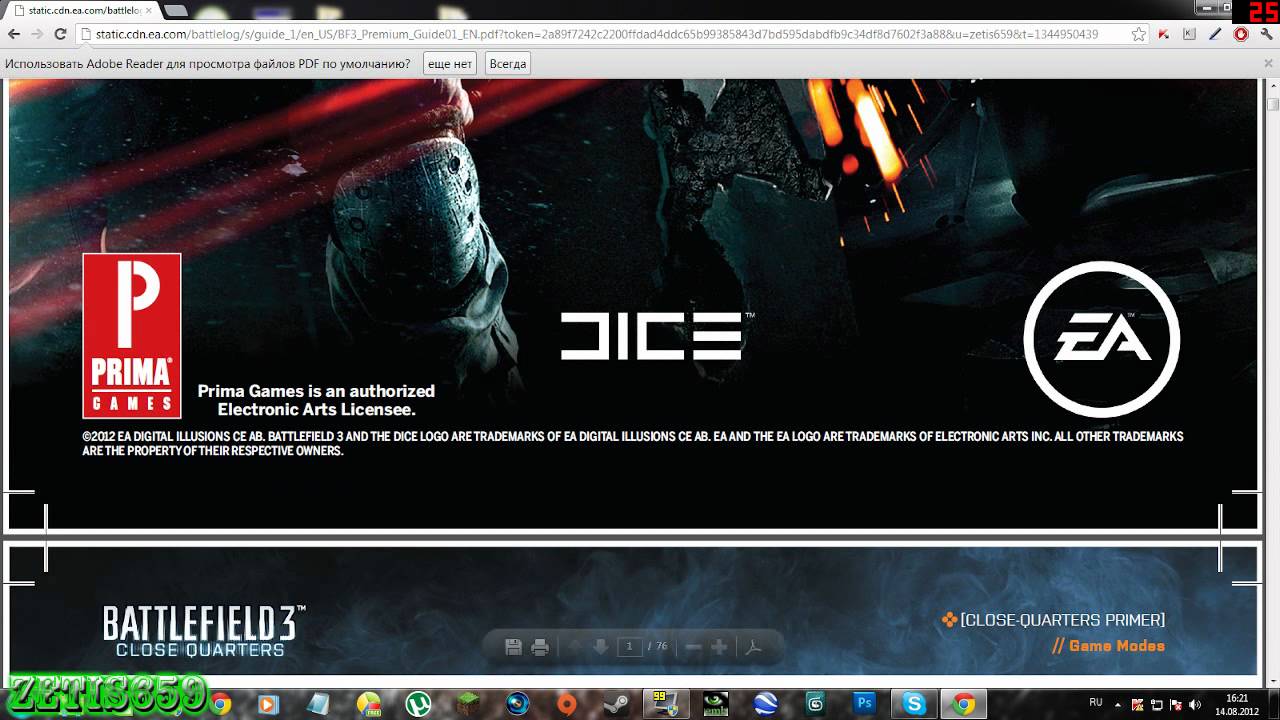Open volume control in system tray
This screenshot has width=1280, height=720.
click(x=1194, y=704)
